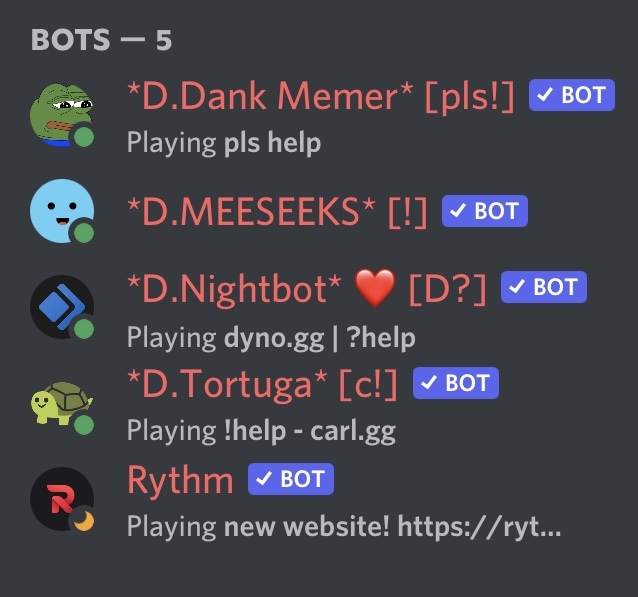Select the *D.Nightbot* [D?] username
The width and height of the screenshot is (638, 597).
click(x=307, y=288)
